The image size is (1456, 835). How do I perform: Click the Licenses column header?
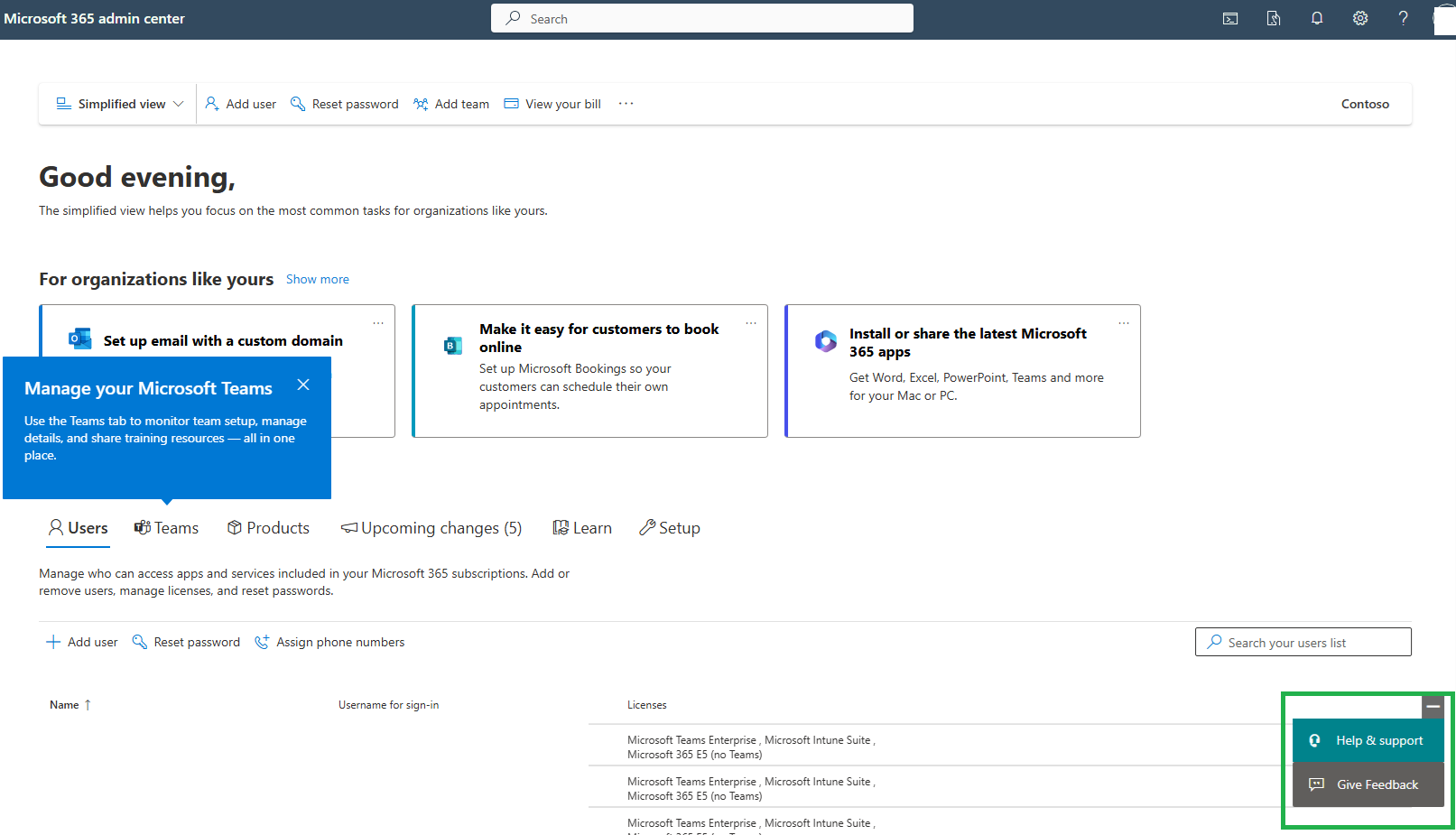(x=647, y=705)
